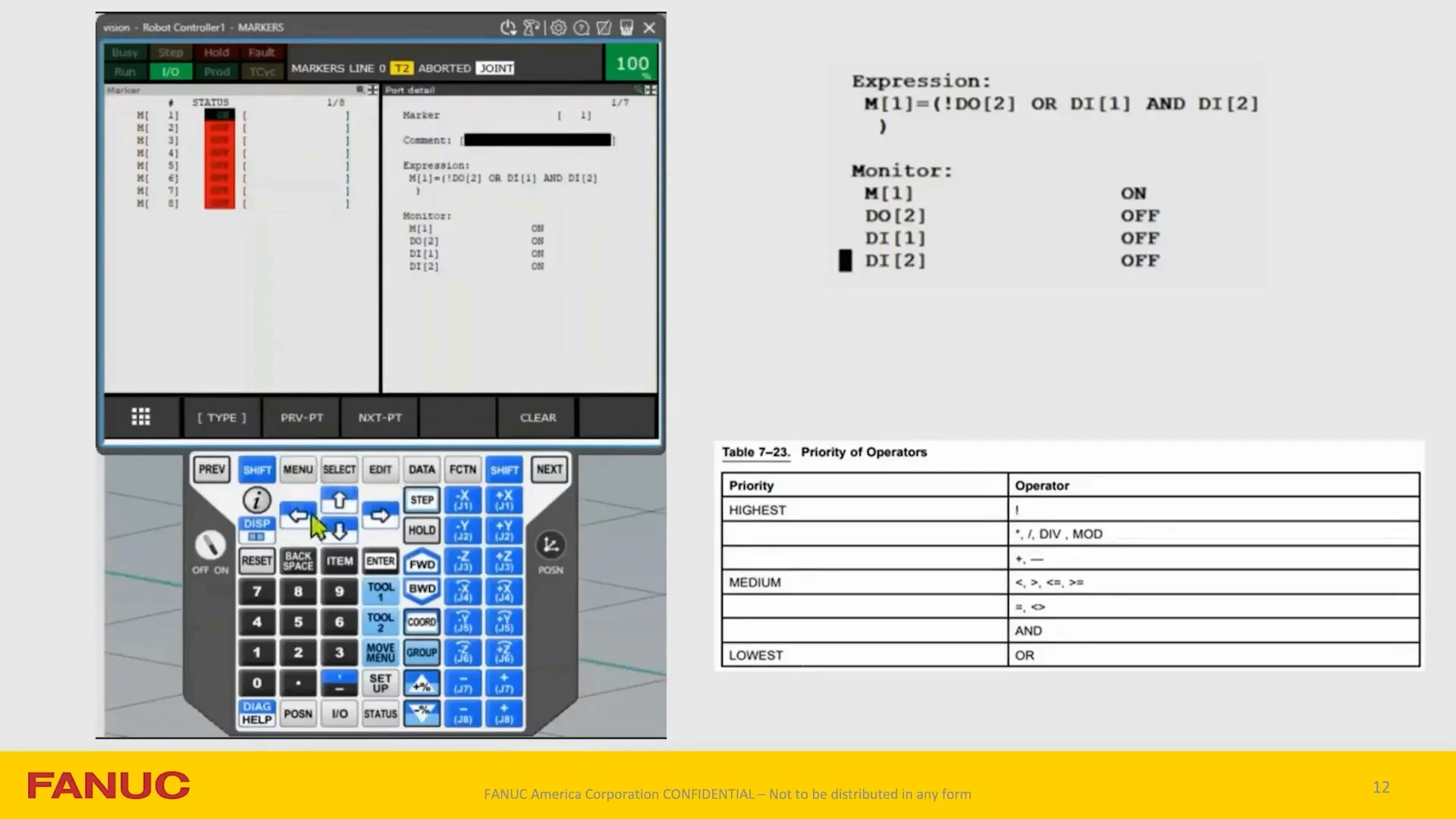The image size is (1456, 819).
Task: Toggle the left SHIFT key
Action: point(256,470)
